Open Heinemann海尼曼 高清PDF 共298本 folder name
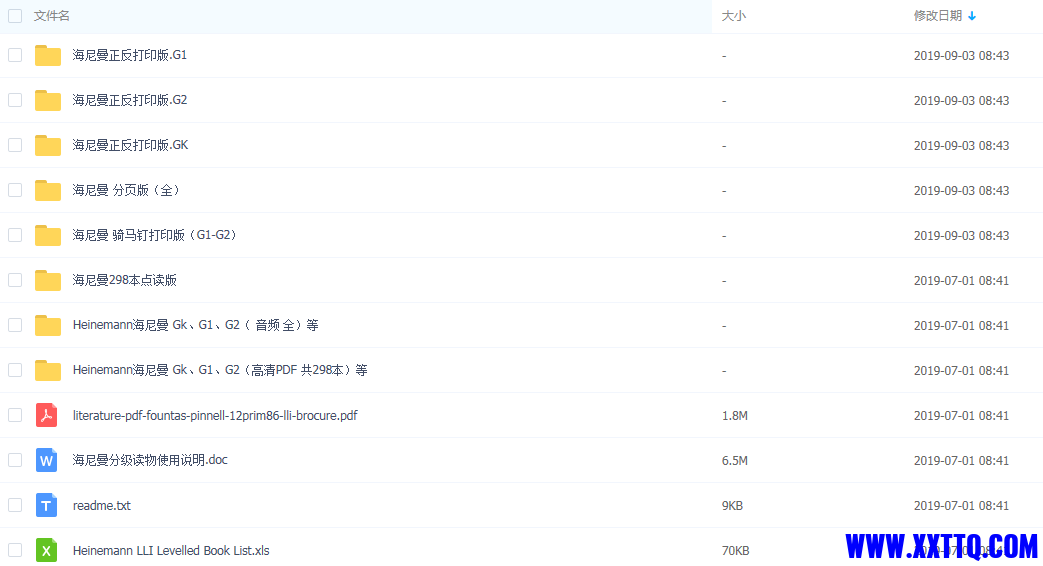This screenshot has height=566, width=1043. [220, 370]
